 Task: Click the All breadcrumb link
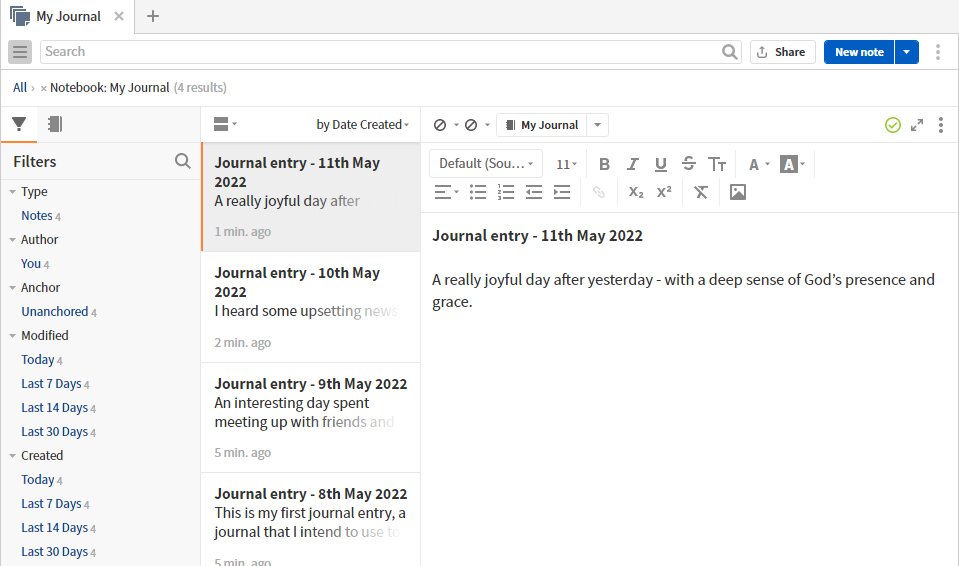click(20, 88)
